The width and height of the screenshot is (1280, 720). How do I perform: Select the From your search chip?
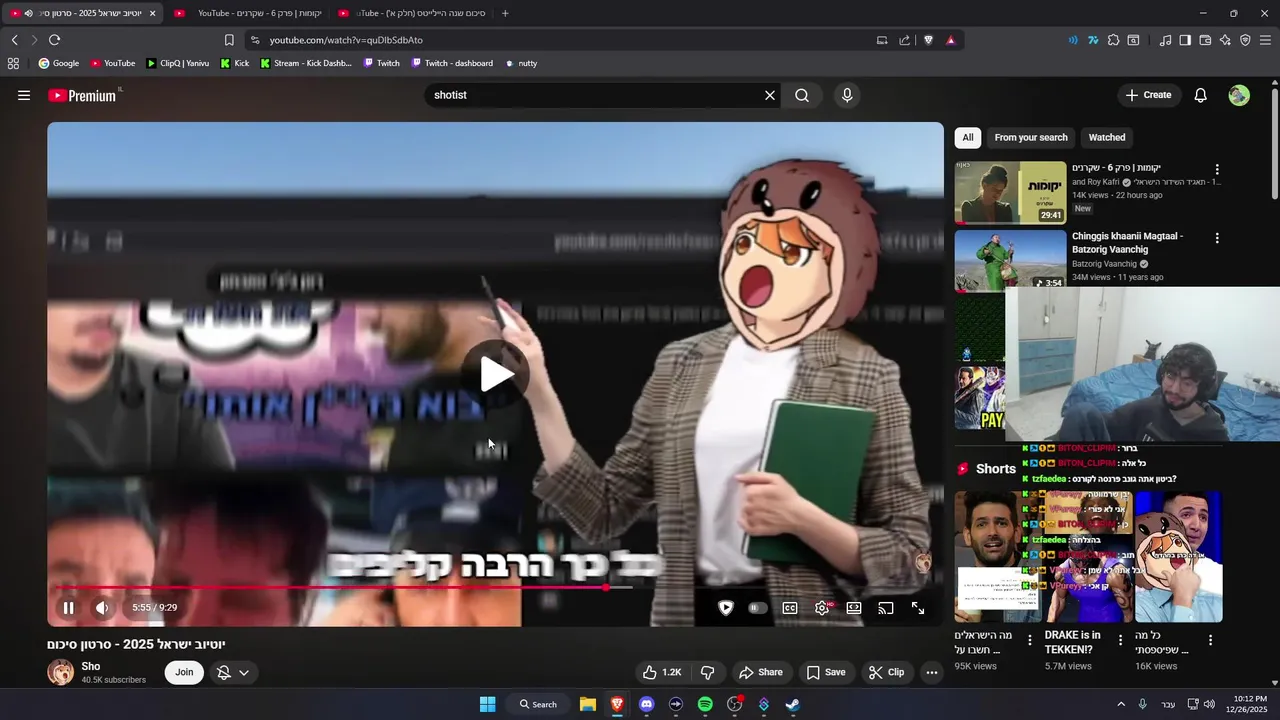[1031, 137]
